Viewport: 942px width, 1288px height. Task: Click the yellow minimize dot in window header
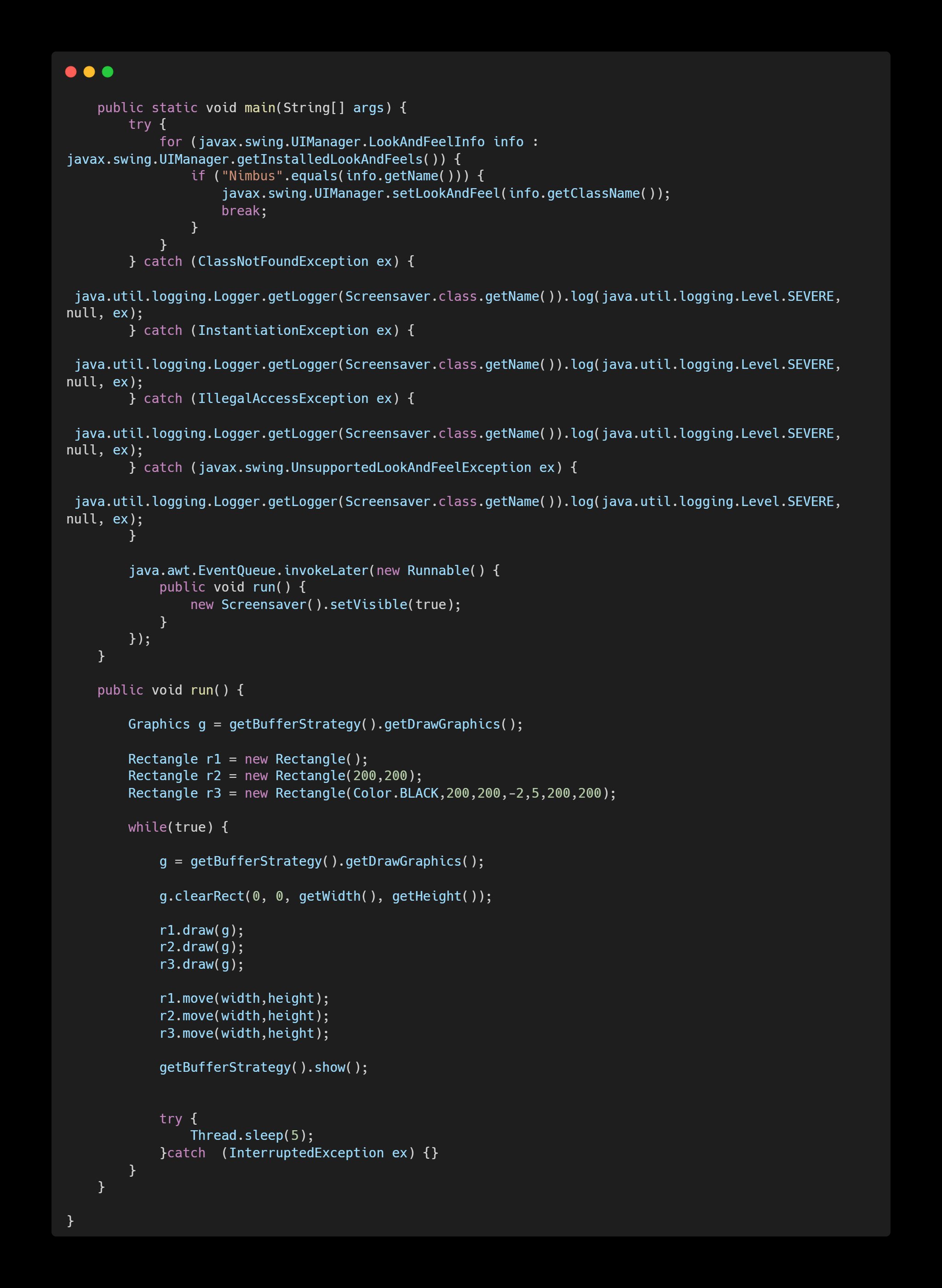[89, 72]
